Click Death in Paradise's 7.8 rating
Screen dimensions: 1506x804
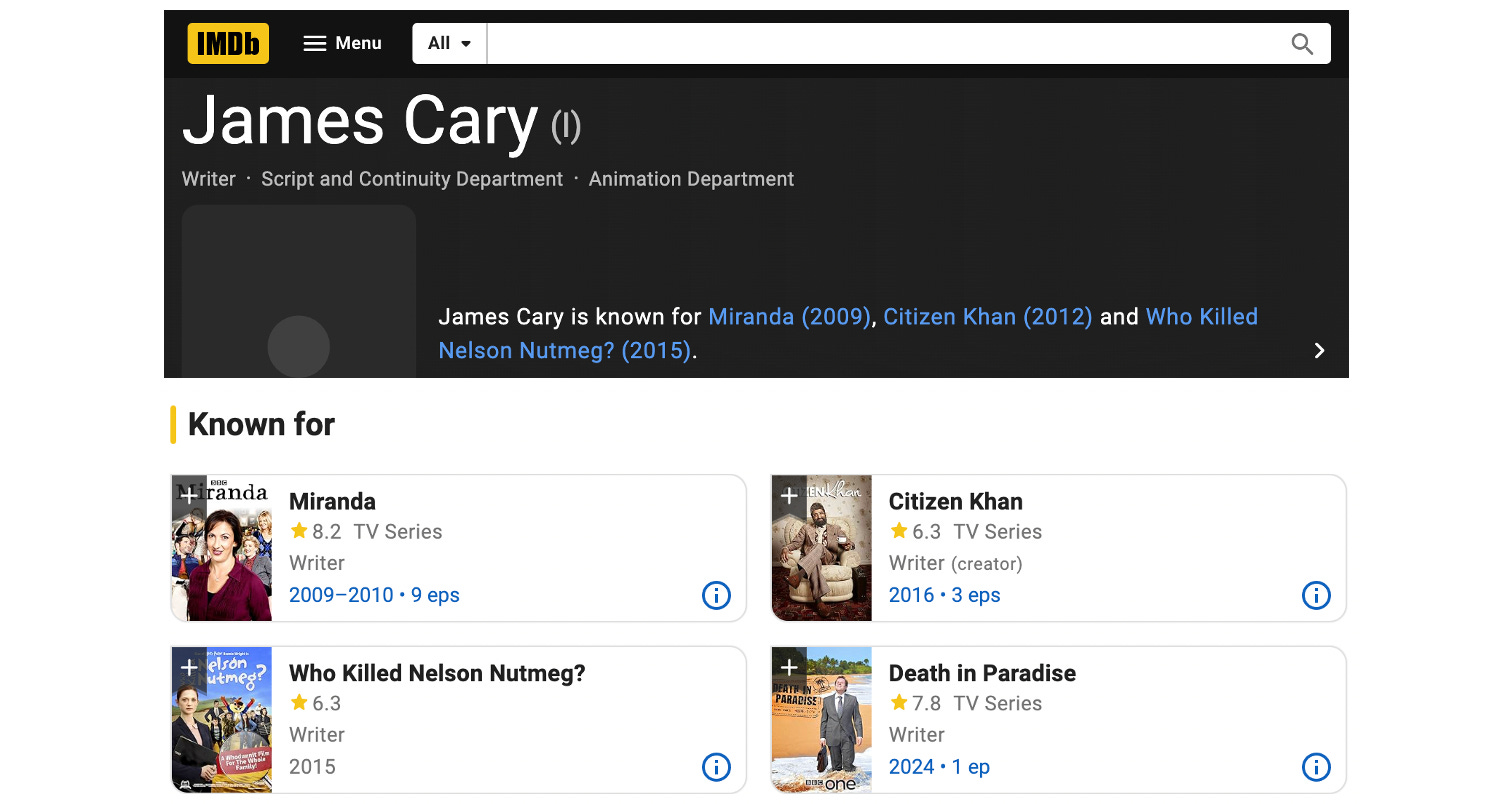(915, 703)
